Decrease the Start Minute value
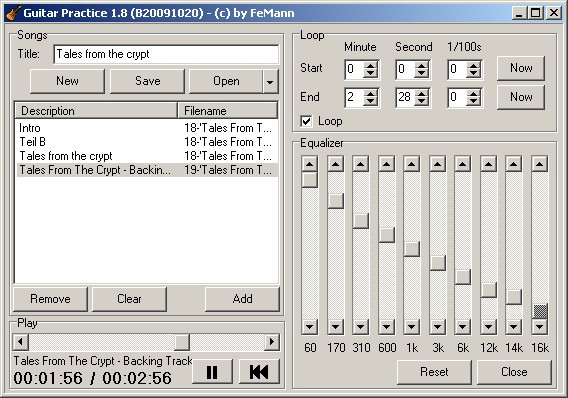 370,73
